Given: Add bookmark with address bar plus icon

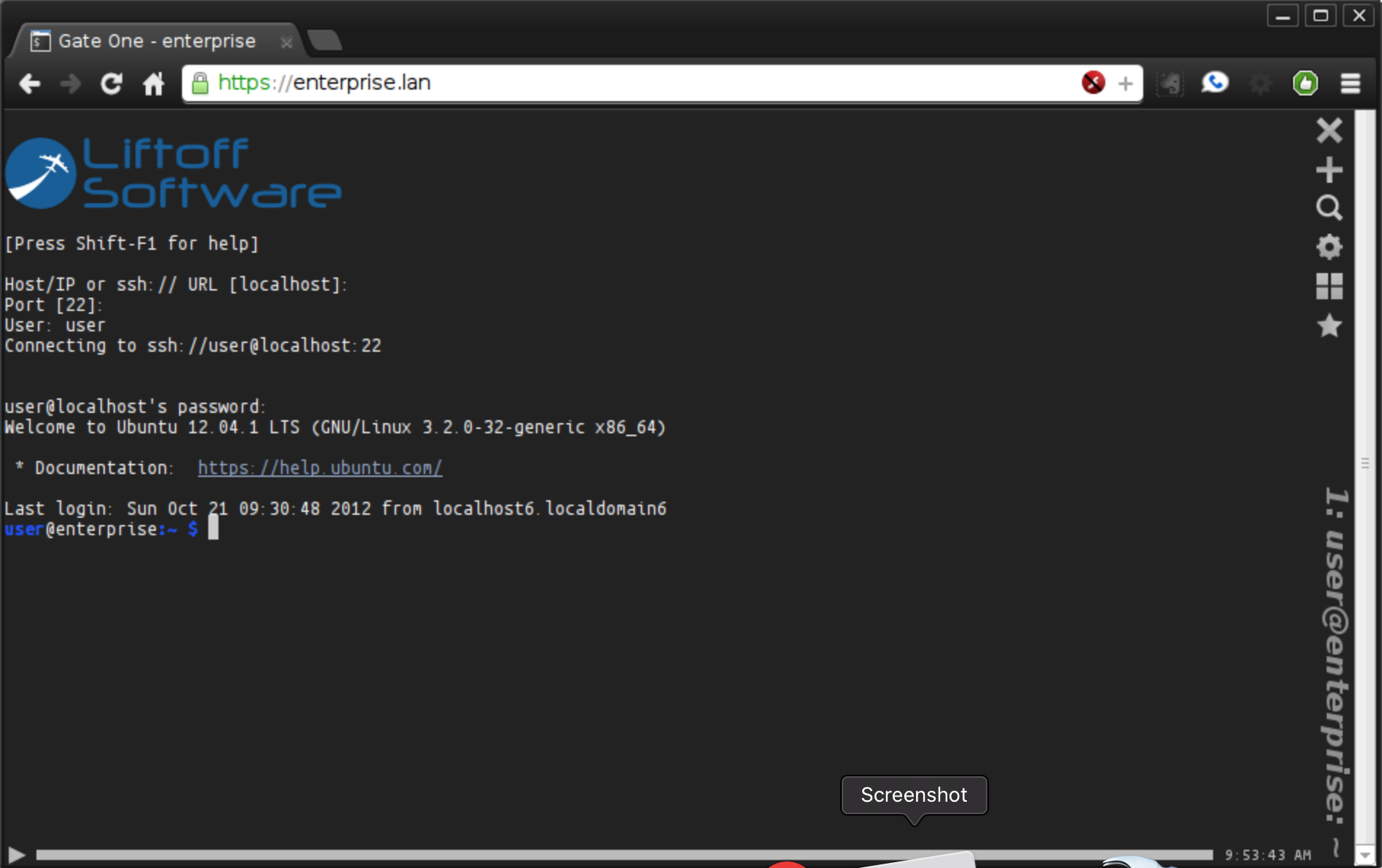Looking at the screenshot, I should (x=1125, y=84).
